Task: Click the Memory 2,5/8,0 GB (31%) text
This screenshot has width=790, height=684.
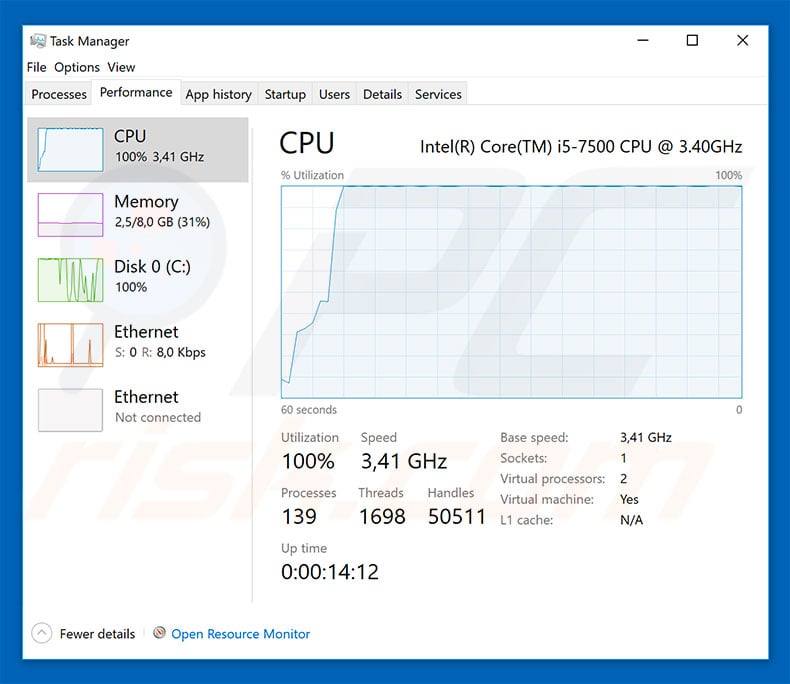Action: tap(162, 222)
